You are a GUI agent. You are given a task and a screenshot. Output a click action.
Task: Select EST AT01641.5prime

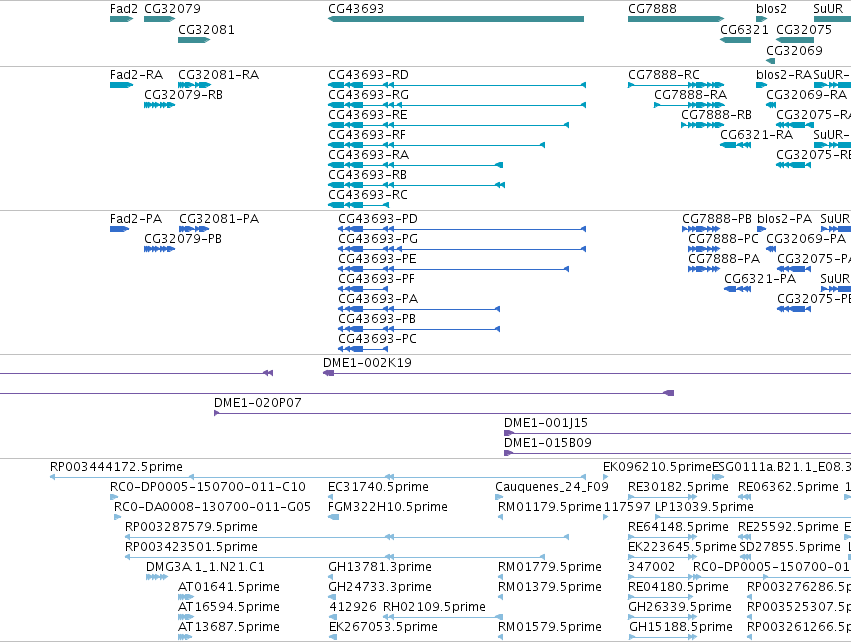coord(228,587)
